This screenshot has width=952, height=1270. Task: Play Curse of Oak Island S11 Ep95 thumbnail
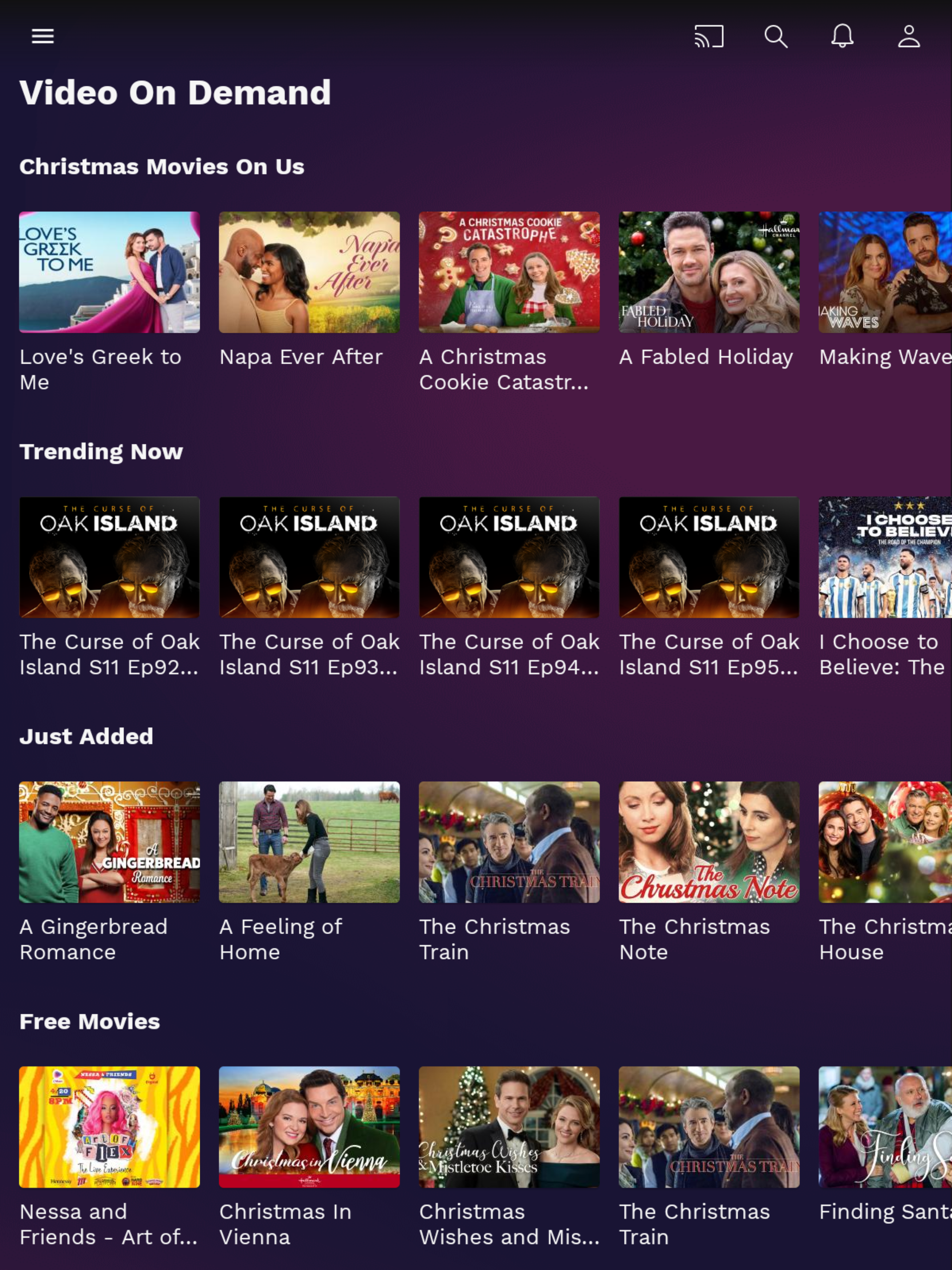pyautogui.click(x=708, y=557)
